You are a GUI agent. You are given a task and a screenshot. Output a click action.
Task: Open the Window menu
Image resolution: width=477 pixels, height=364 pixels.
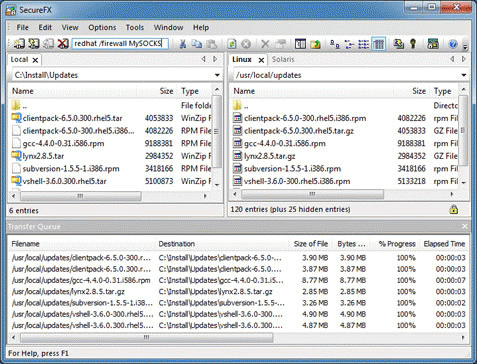pyautogui.click(x=168, y=28)
